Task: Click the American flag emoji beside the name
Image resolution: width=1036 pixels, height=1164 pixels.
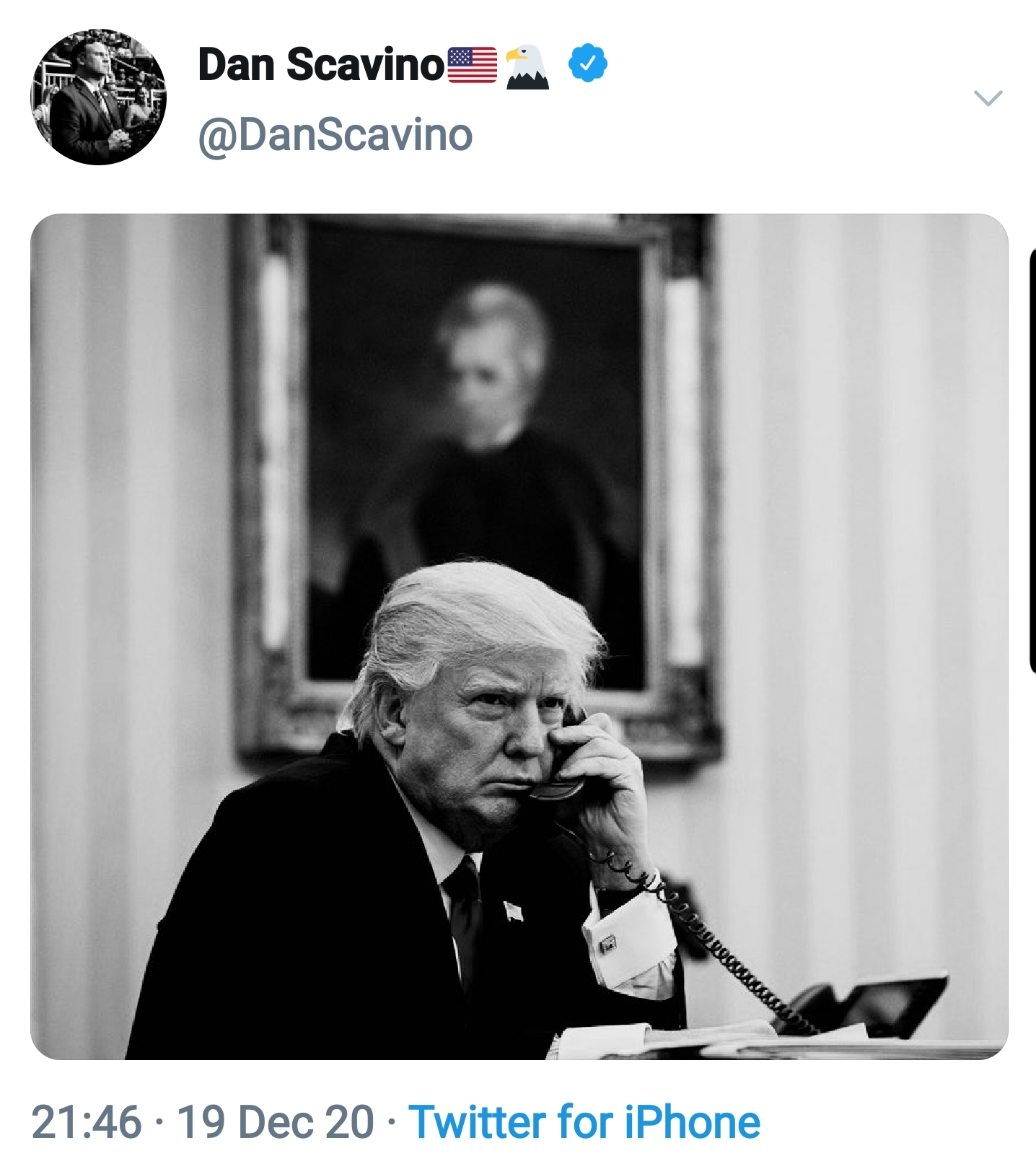Action: (473, 65)
